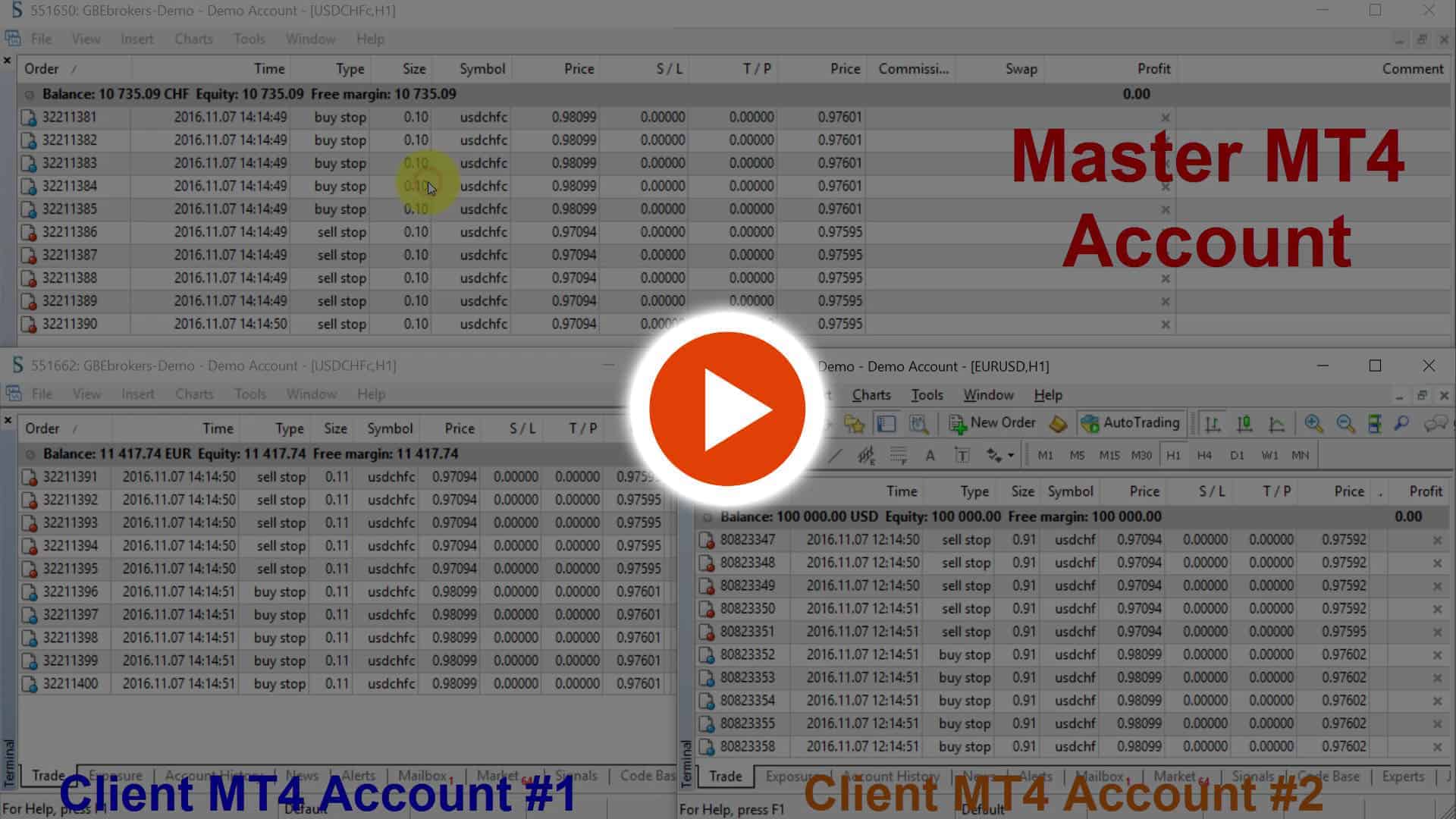Click the 551650 window title app icon

[16, 11]
